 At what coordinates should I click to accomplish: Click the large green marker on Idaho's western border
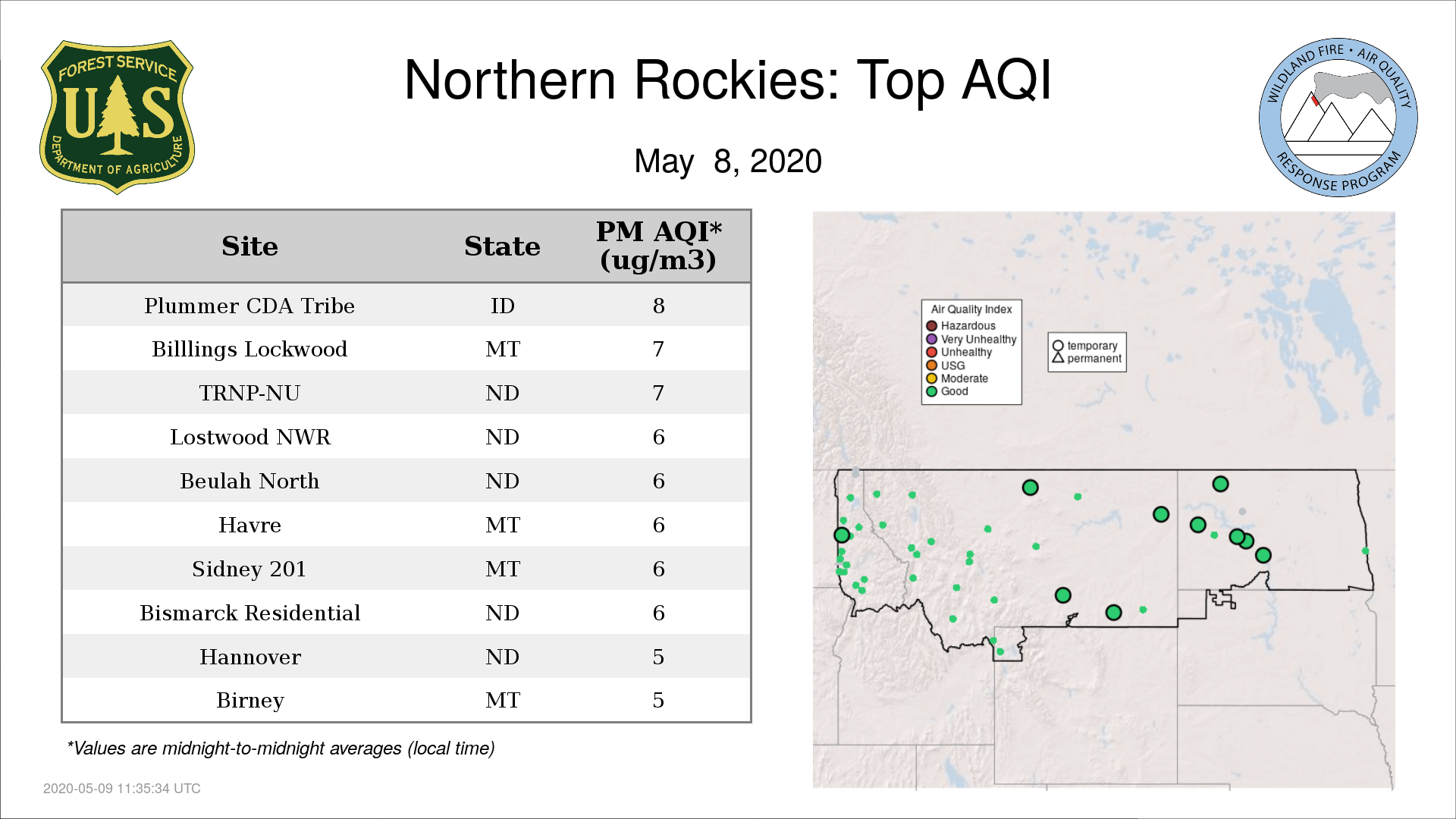point(842,535)
